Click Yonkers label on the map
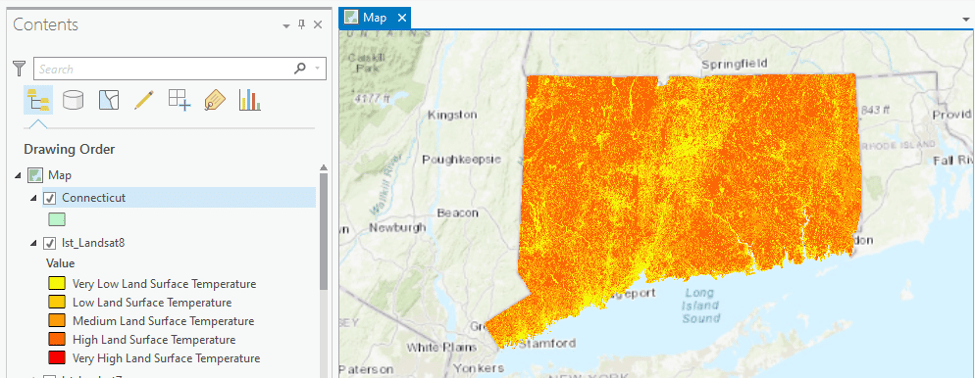The image size is (977, 379). pyautogui.click(x=479, y=367)
